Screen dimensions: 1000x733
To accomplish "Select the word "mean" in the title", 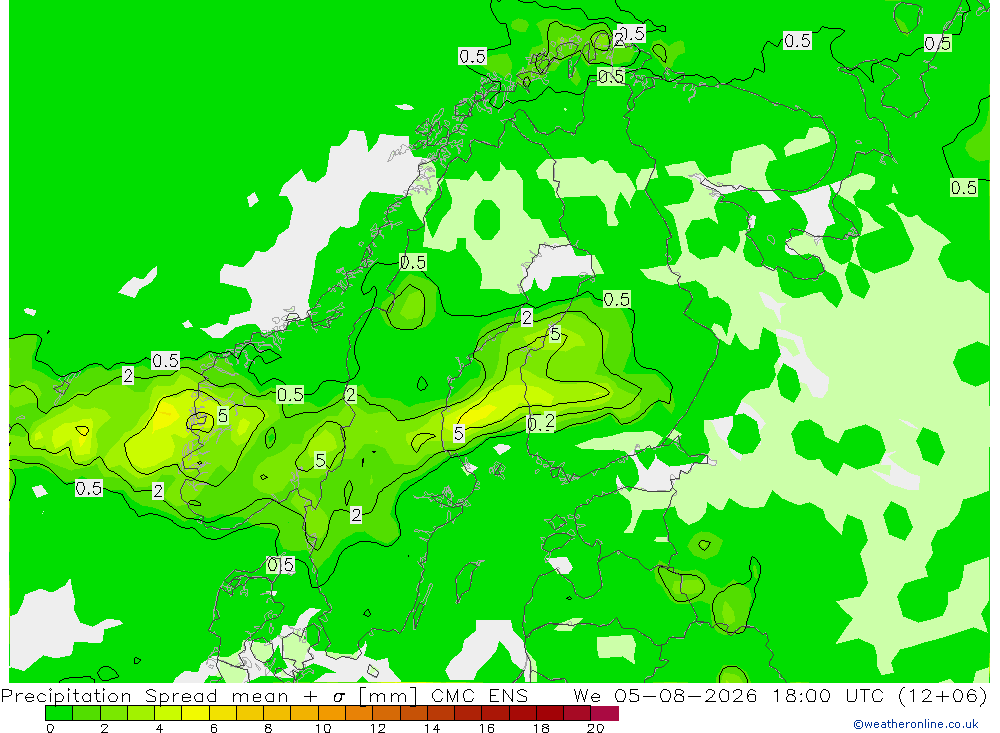I will pyautogui.click(x=259, y=696).
